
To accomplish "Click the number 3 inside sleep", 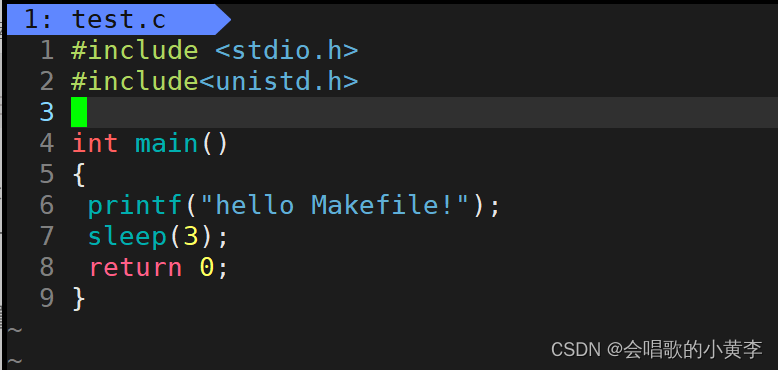I will click(191, 237).
